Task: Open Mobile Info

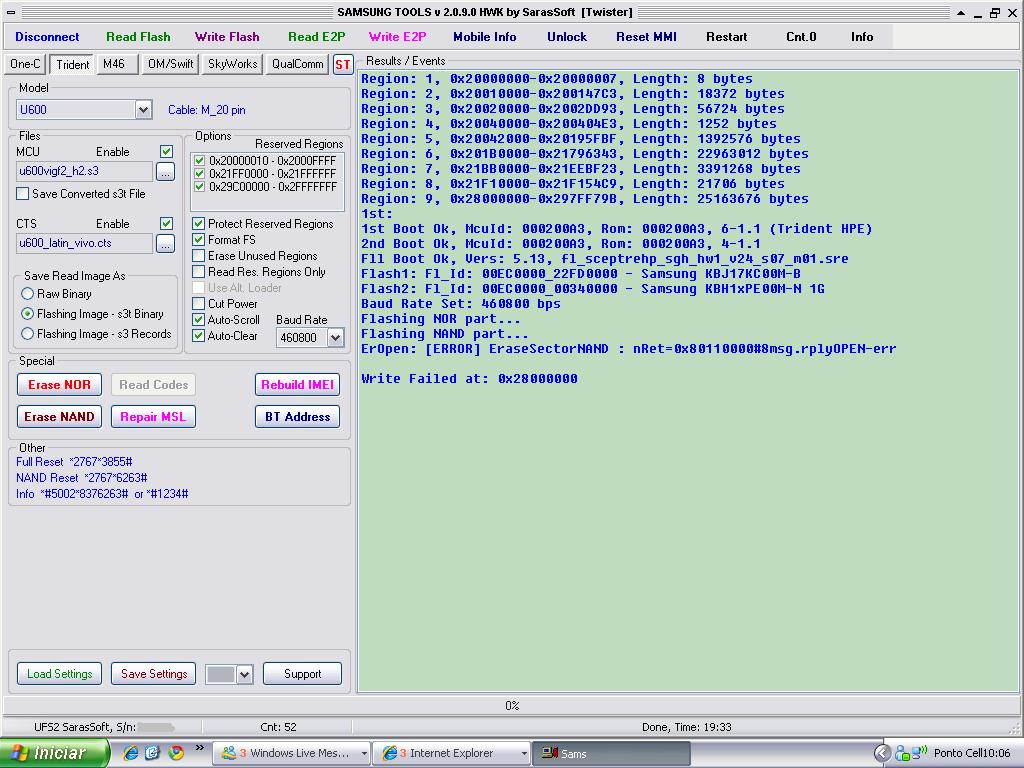Action: (x=485, y=37)
